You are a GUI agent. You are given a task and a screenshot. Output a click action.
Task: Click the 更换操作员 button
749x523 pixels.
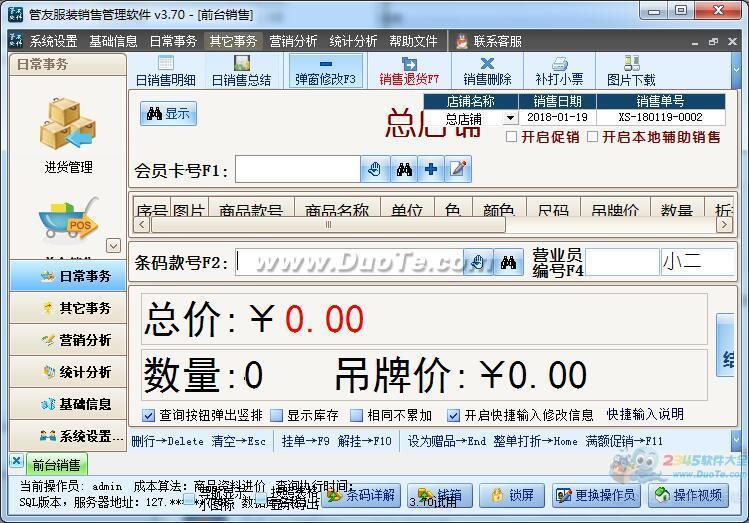tap(596, 495)
